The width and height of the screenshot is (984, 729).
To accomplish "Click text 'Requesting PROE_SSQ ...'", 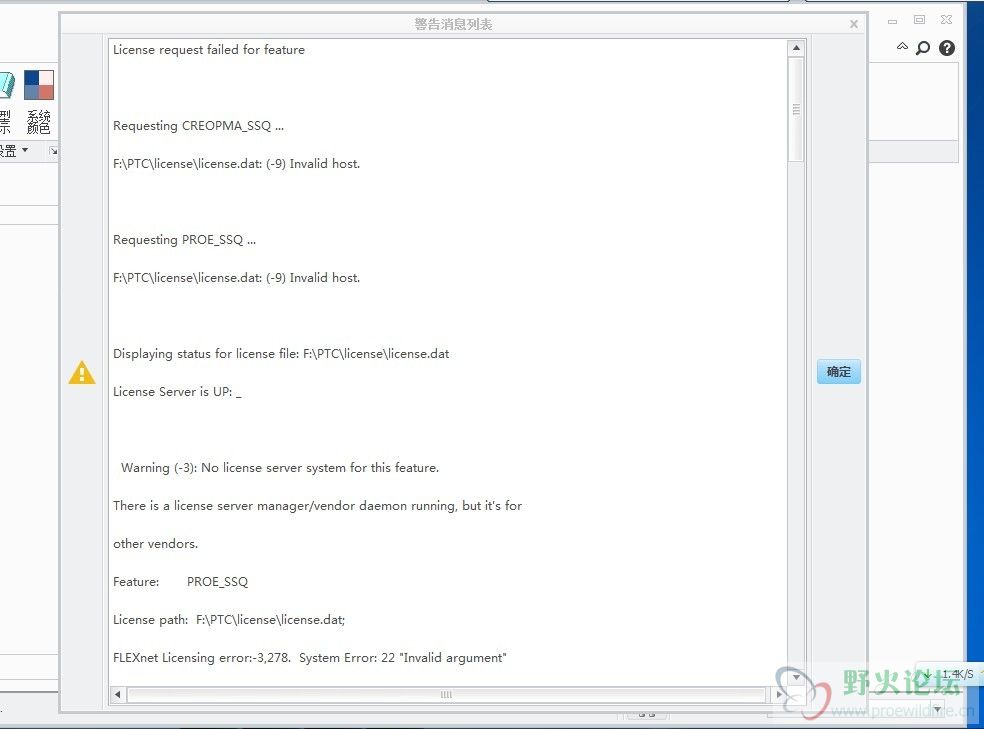I will 184,240.
